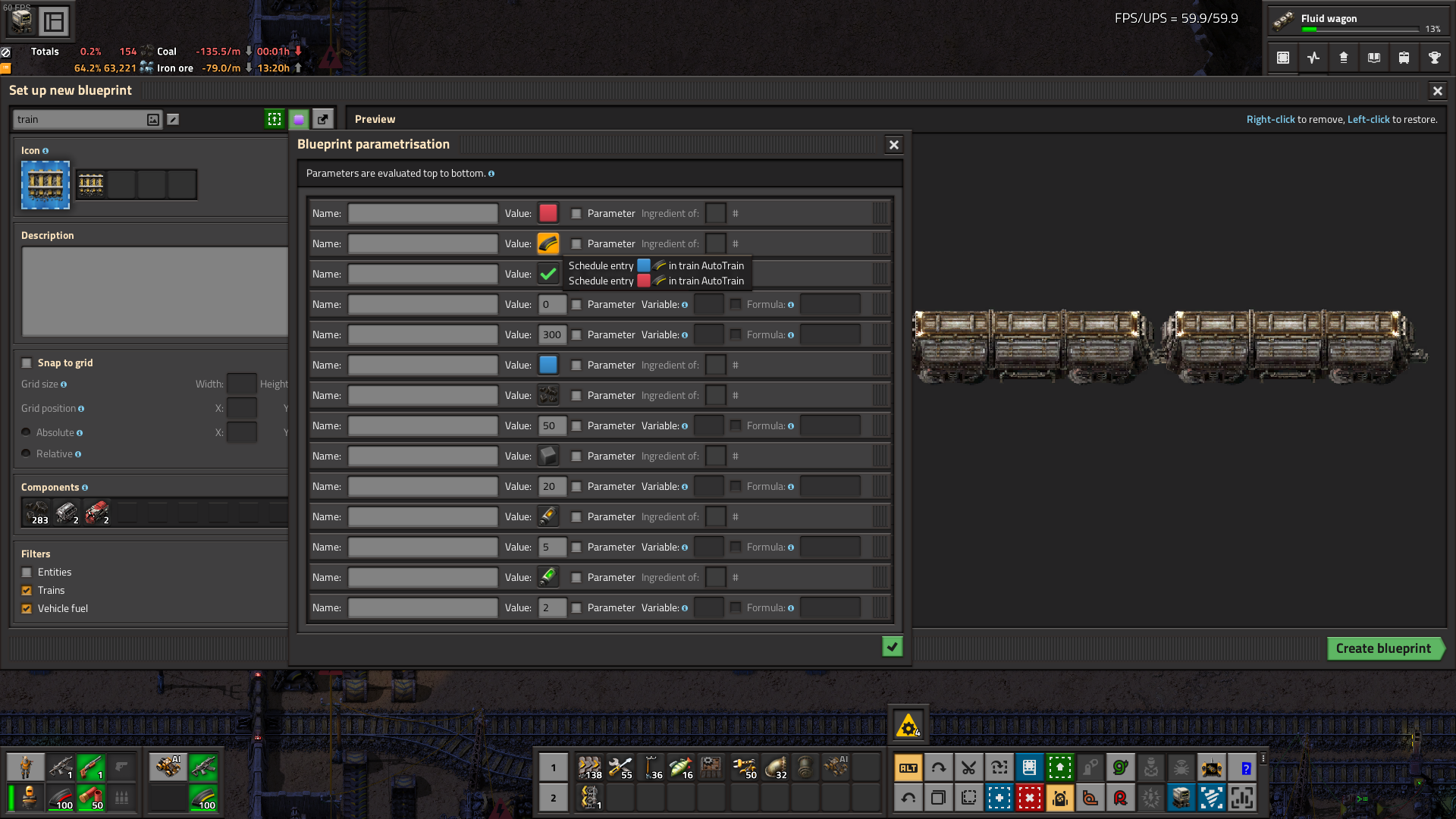Click the copy shortcut icon
The height and width of the screenshot is (819, 1456).
click(938, 798)
